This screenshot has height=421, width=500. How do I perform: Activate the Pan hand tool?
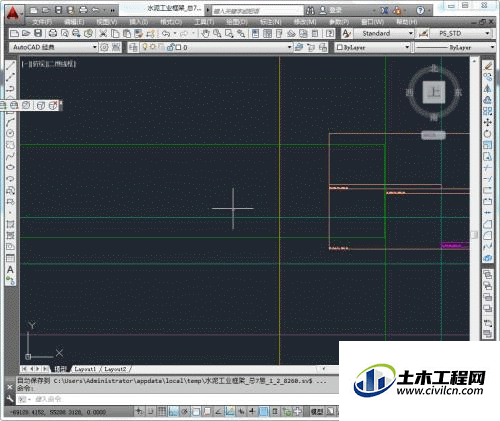coord(205,33)
